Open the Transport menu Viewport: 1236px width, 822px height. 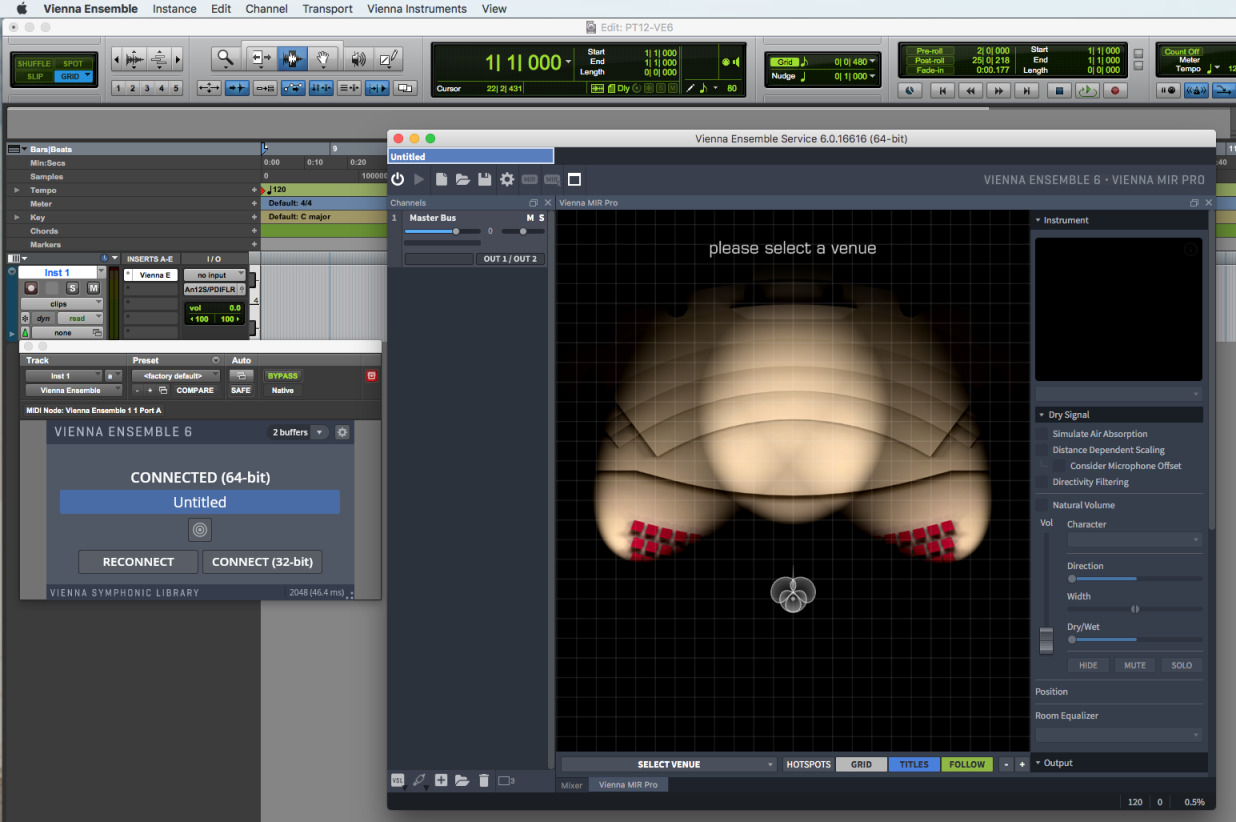click(328, 9)
